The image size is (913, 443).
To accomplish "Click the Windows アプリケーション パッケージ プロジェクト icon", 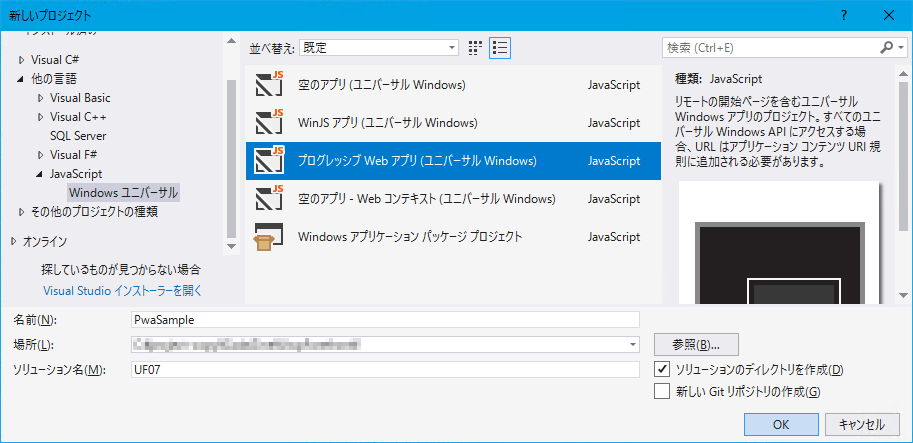I will pyautogui.click(x=269, y=237).
